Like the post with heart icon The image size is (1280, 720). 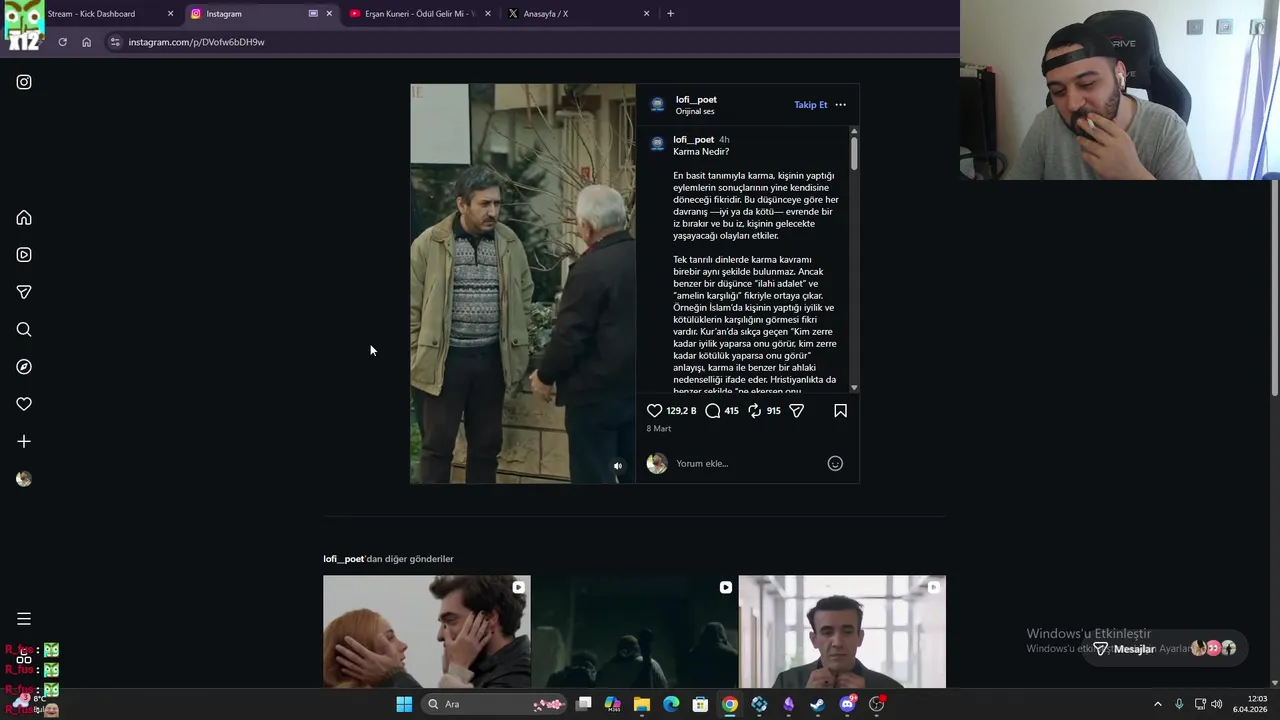(654, 410)
